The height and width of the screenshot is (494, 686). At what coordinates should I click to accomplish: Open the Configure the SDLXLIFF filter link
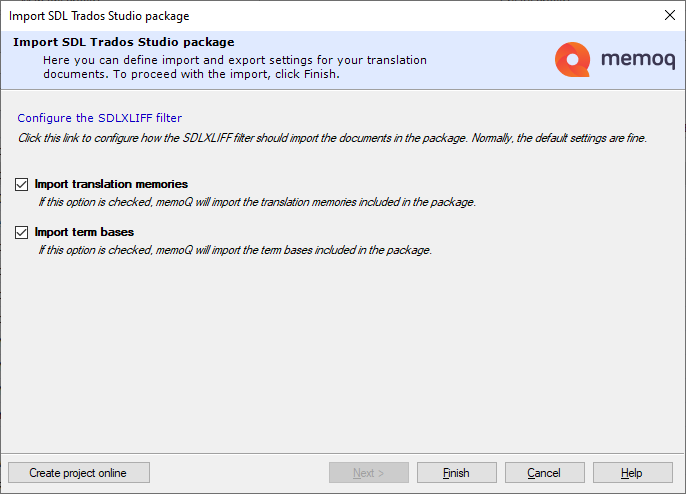click(x=99, y=118)
